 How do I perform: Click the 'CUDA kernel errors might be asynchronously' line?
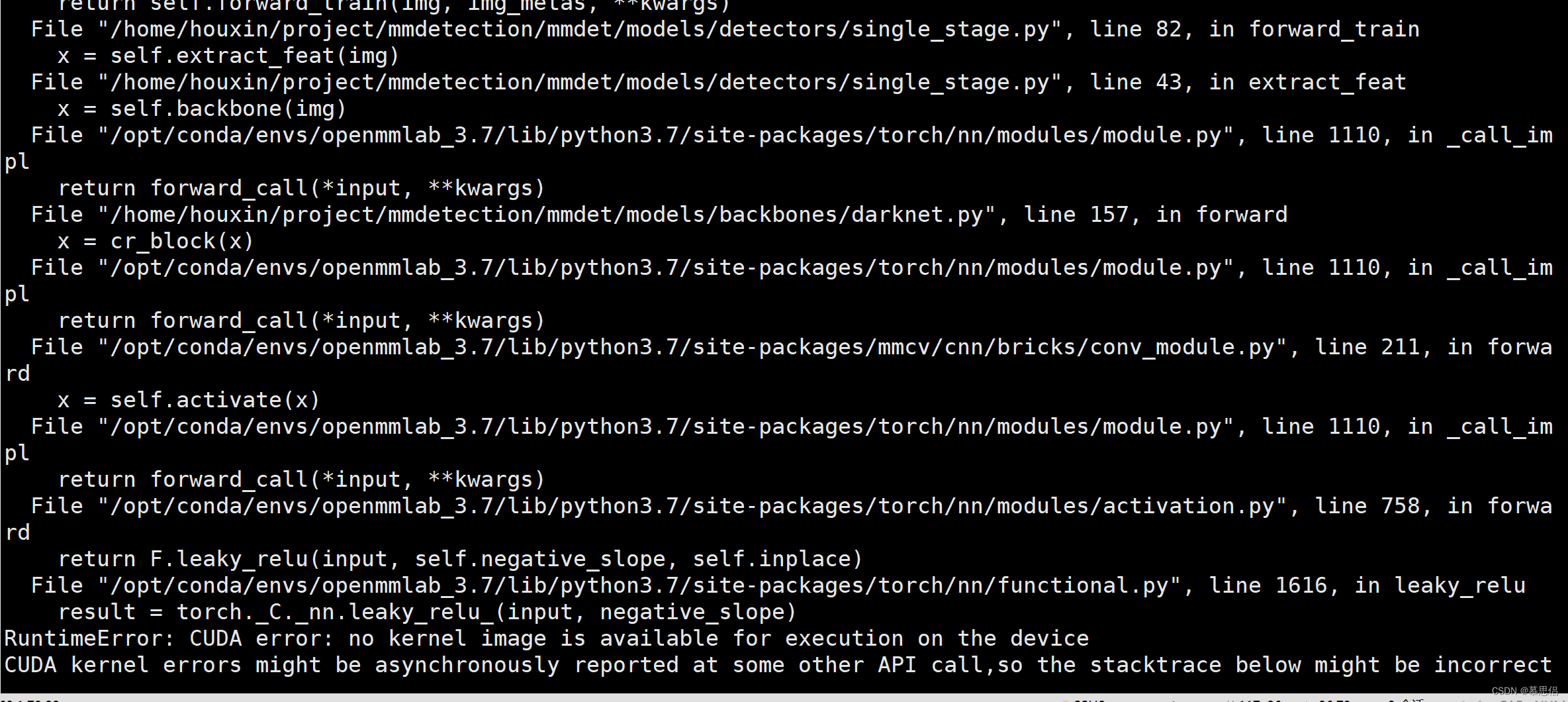[778, 666]
